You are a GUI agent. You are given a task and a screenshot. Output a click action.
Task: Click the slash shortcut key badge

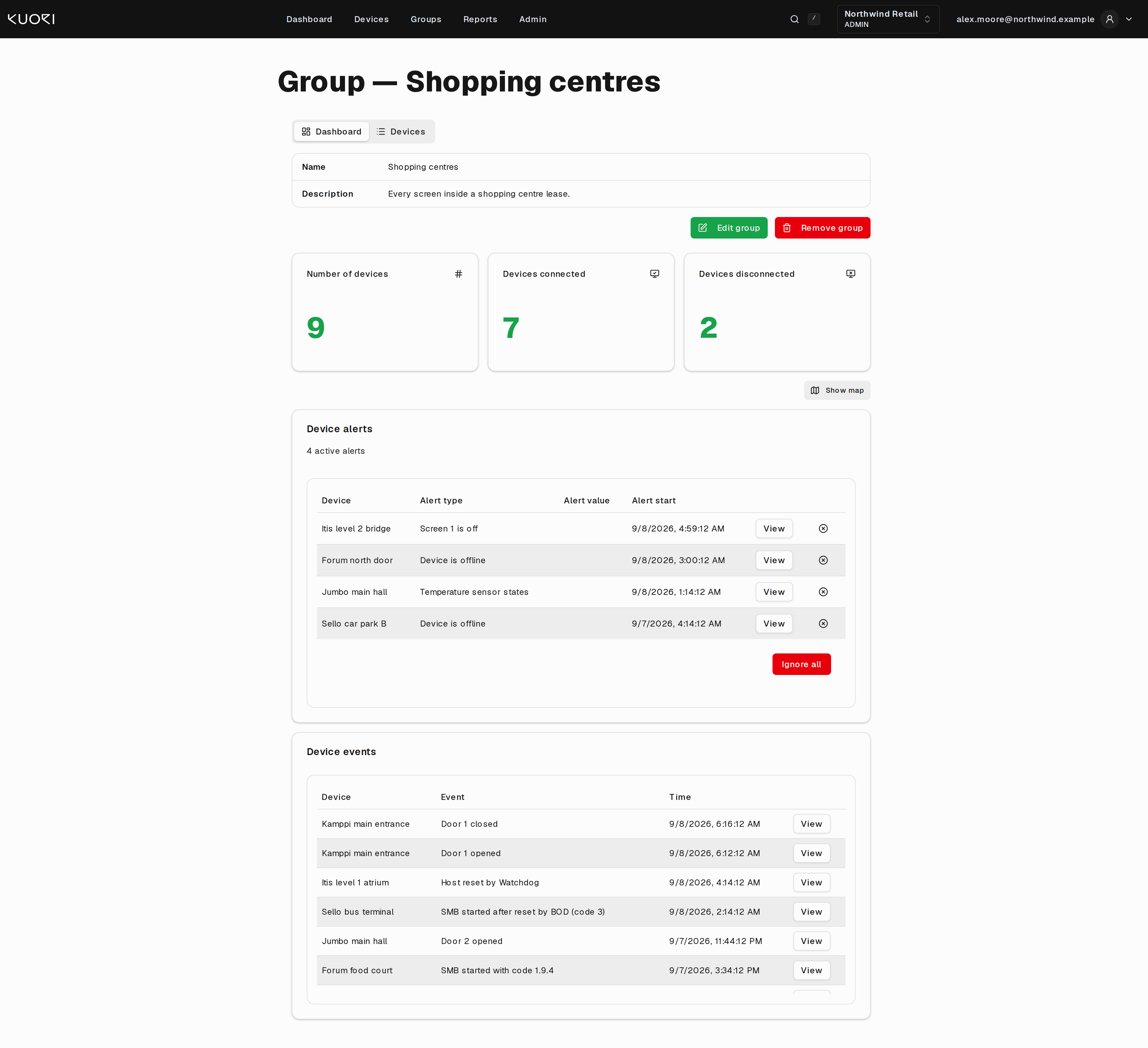click(814, 19)
